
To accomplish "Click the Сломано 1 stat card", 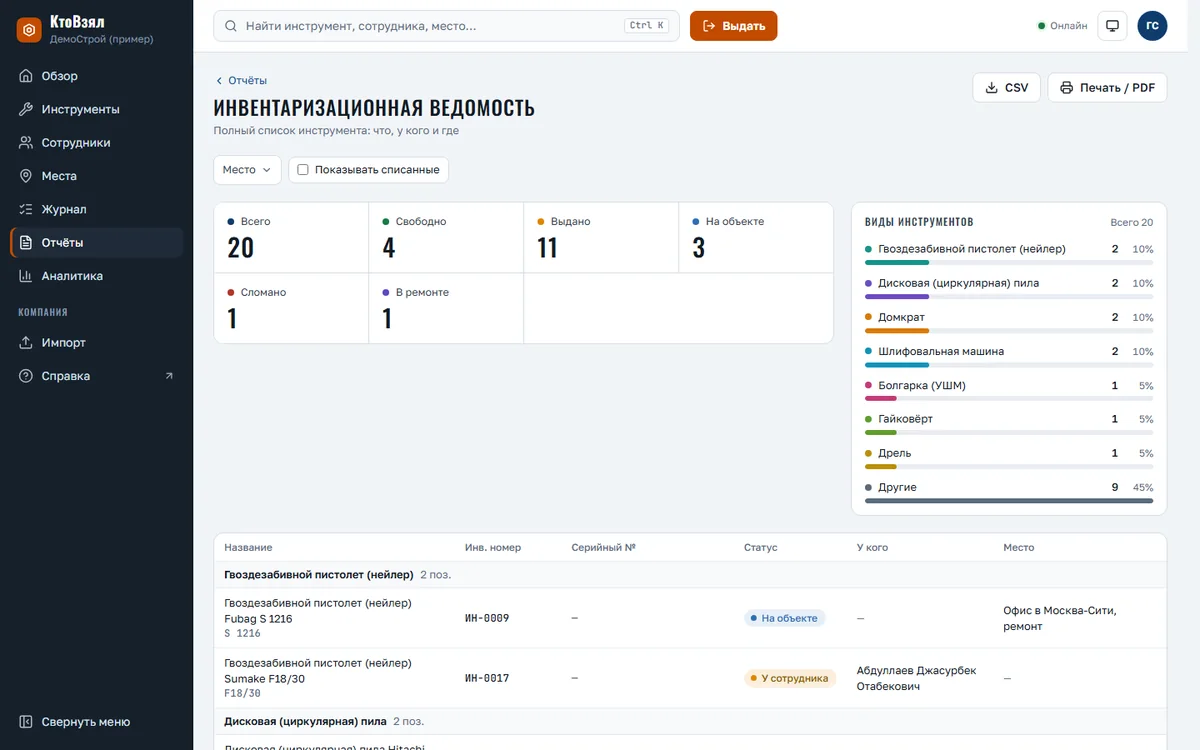I will 291,308.
